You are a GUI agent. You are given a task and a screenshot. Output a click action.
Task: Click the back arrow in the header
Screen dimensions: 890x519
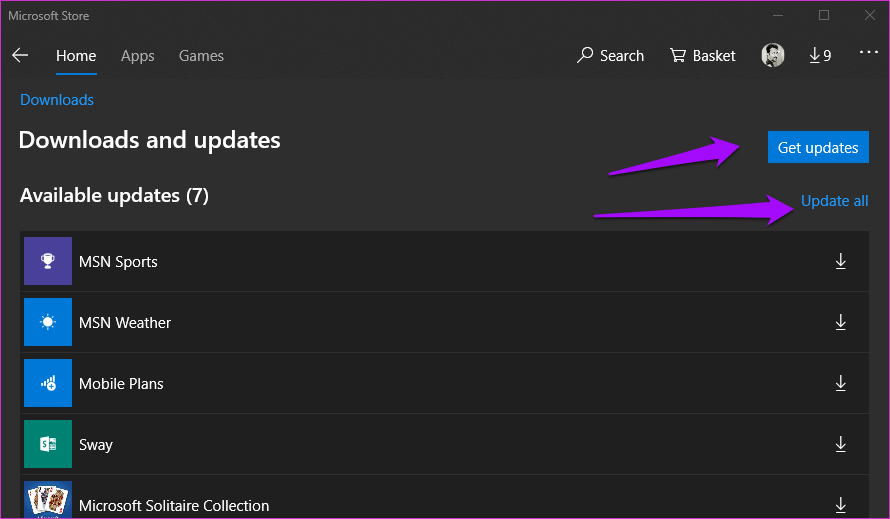20,56
